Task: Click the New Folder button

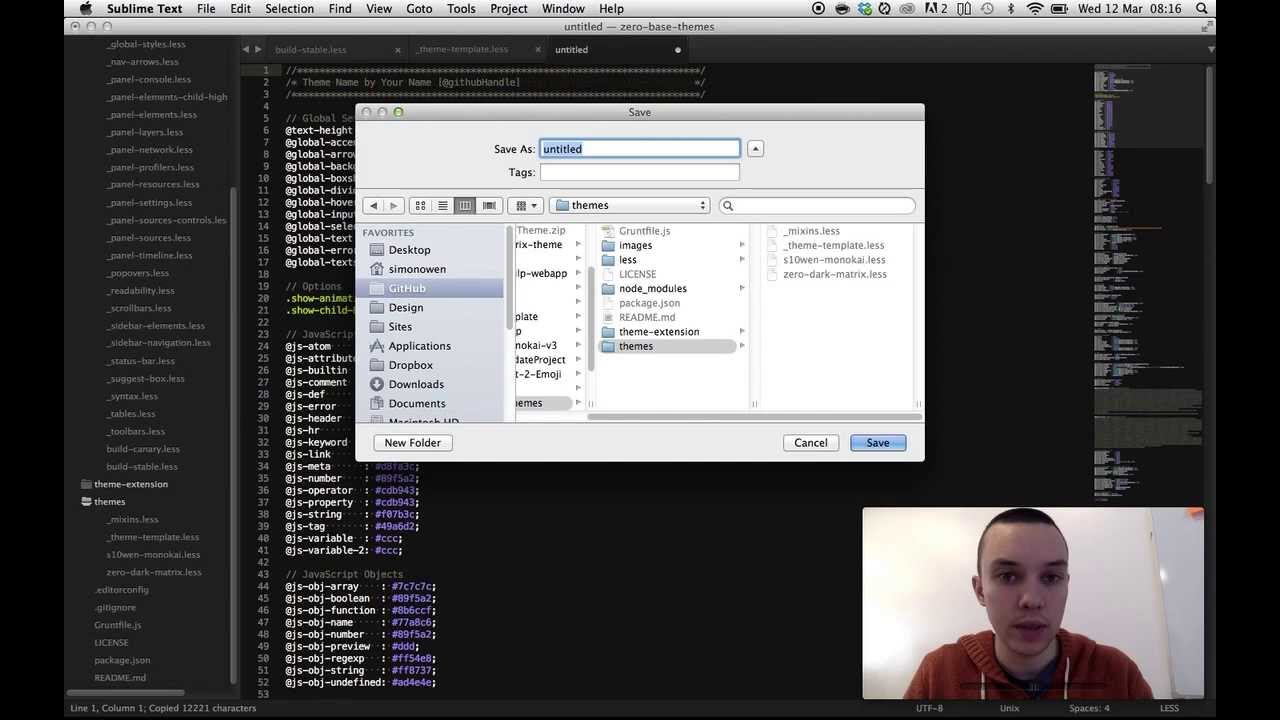Action: [413, 443]
